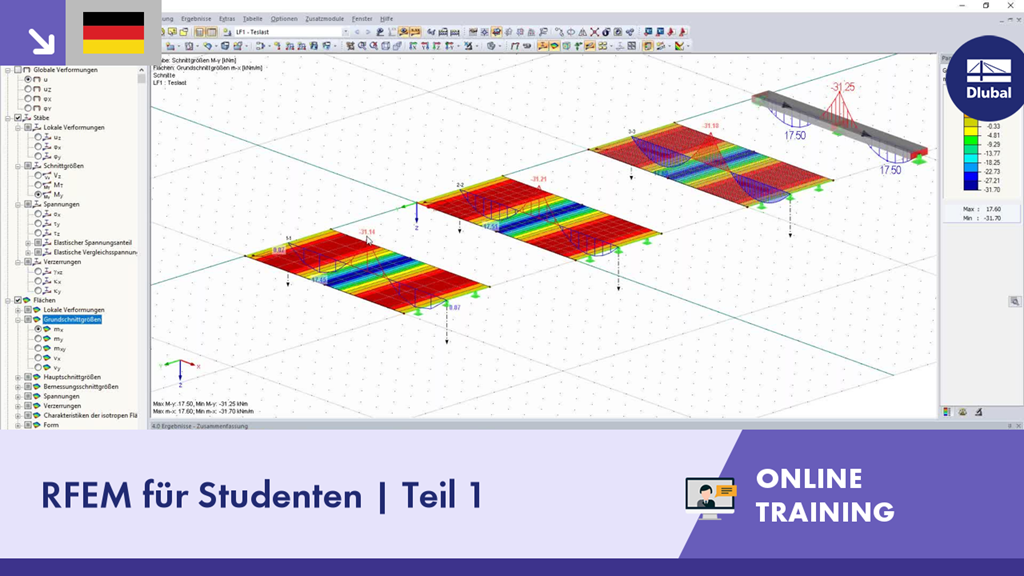Open the Extras menu
Screen dimensions: 1024x576
pyautogui.click(x=227, y=19)
